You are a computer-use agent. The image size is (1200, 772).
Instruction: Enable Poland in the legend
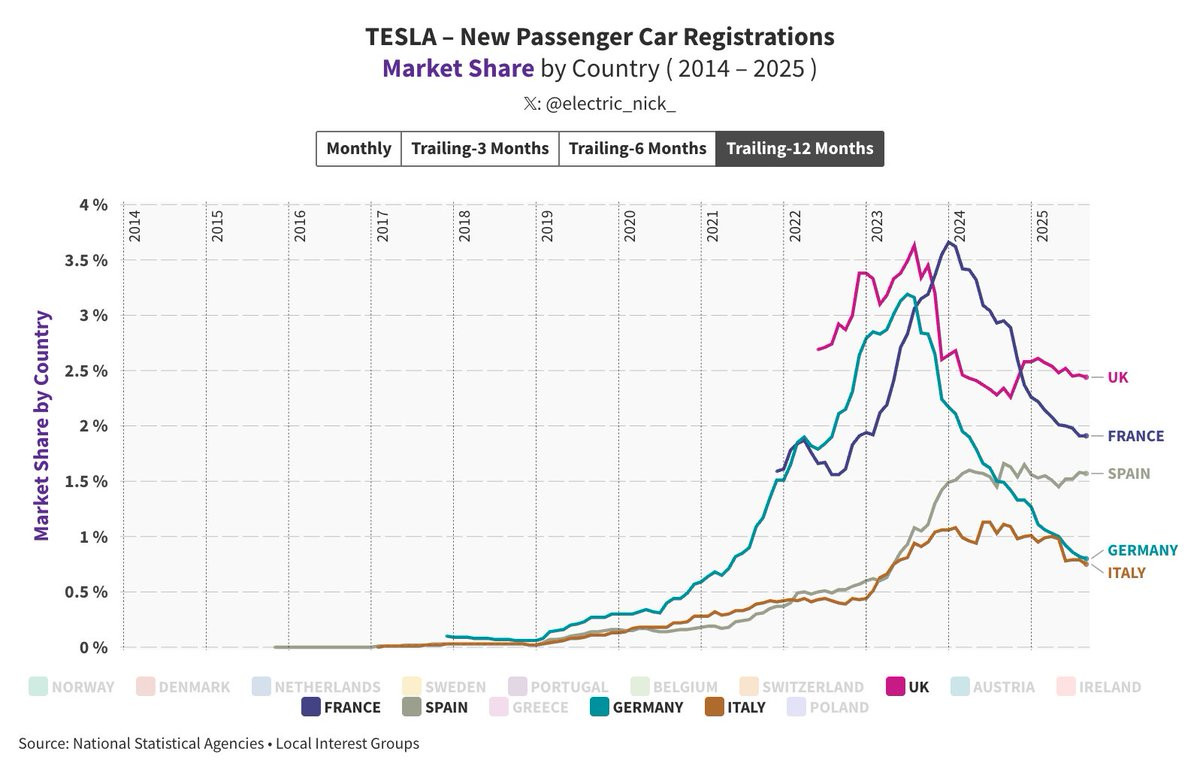pos(797,707)
